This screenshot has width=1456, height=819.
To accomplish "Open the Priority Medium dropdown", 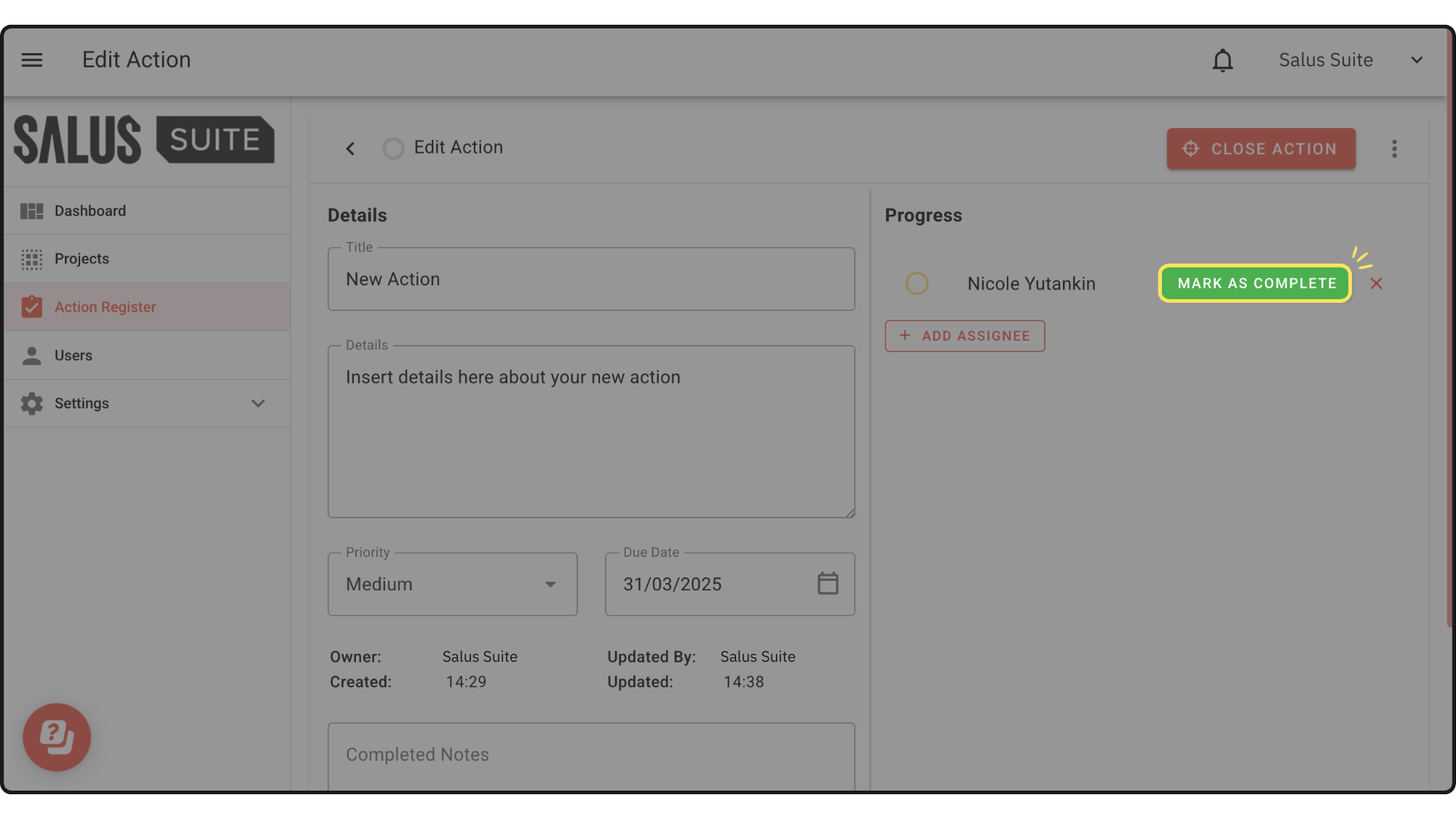I will click(452, 584).
